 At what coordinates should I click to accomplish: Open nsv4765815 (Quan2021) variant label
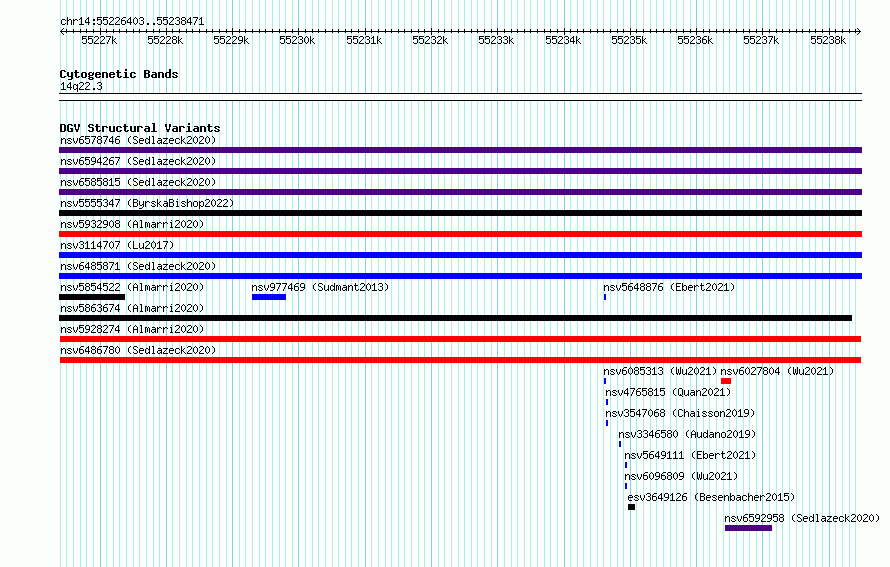pyautogui.click(x=668, y=392)
